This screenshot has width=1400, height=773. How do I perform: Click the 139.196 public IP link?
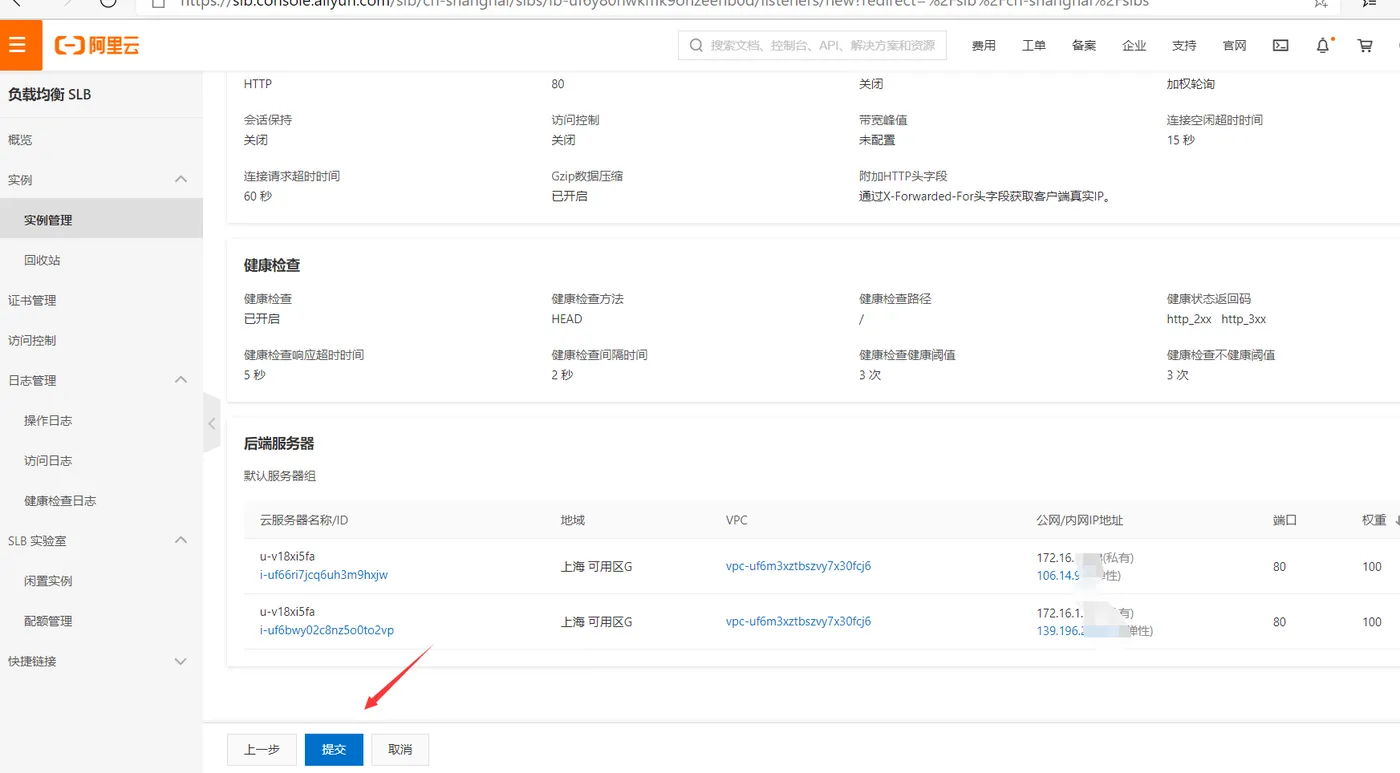(1061, 631)
